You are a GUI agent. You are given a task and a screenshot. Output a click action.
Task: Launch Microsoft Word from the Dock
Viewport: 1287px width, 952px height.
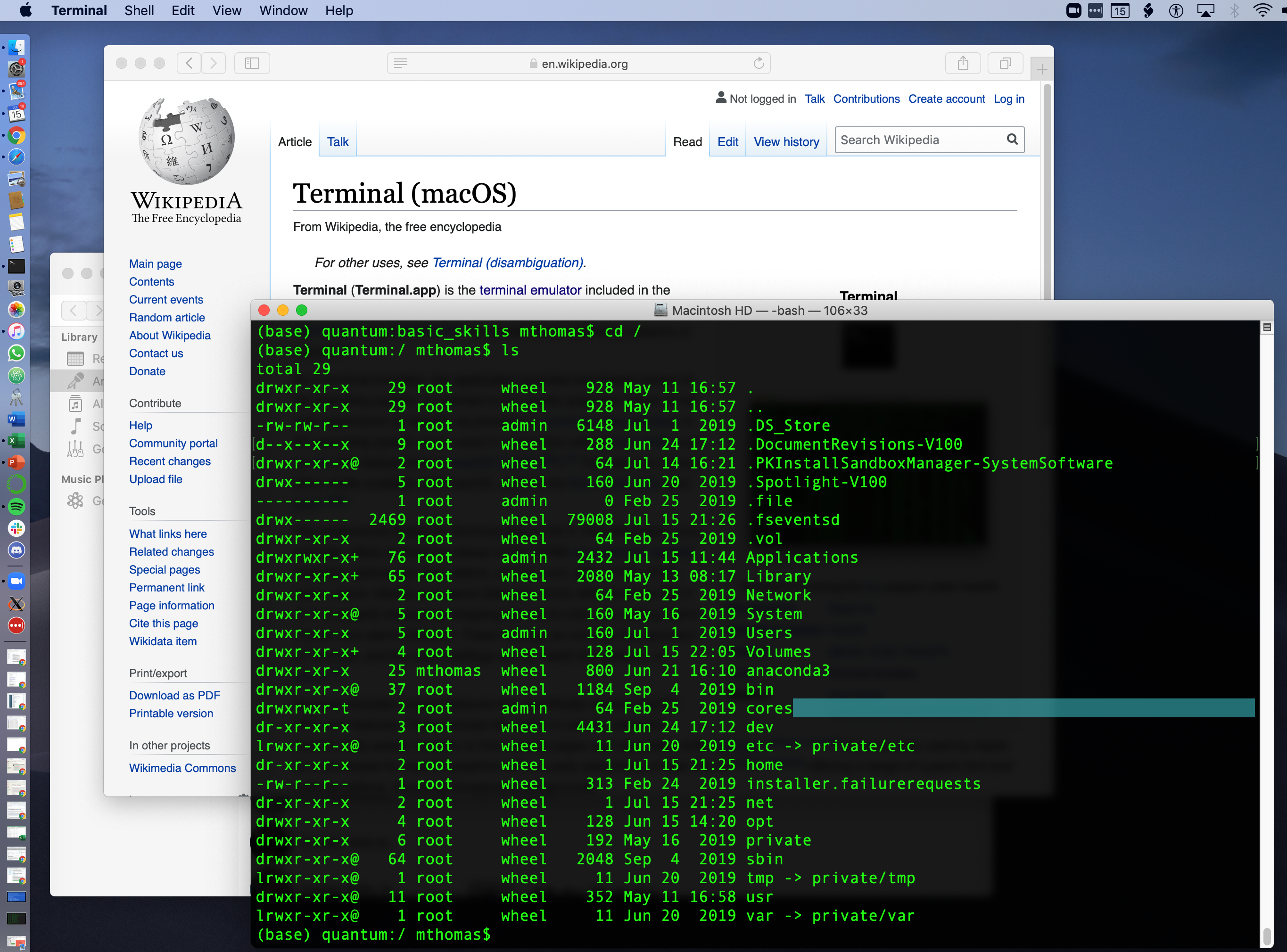[x=16, y=419]
